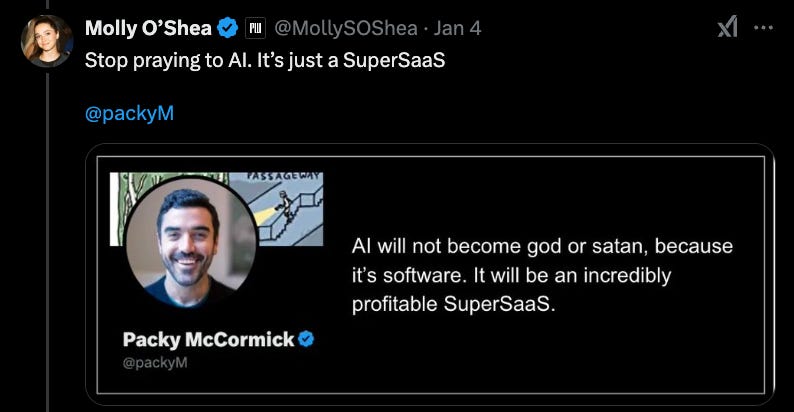Click the verified badge next to Packy McCormick

point(306,339)
